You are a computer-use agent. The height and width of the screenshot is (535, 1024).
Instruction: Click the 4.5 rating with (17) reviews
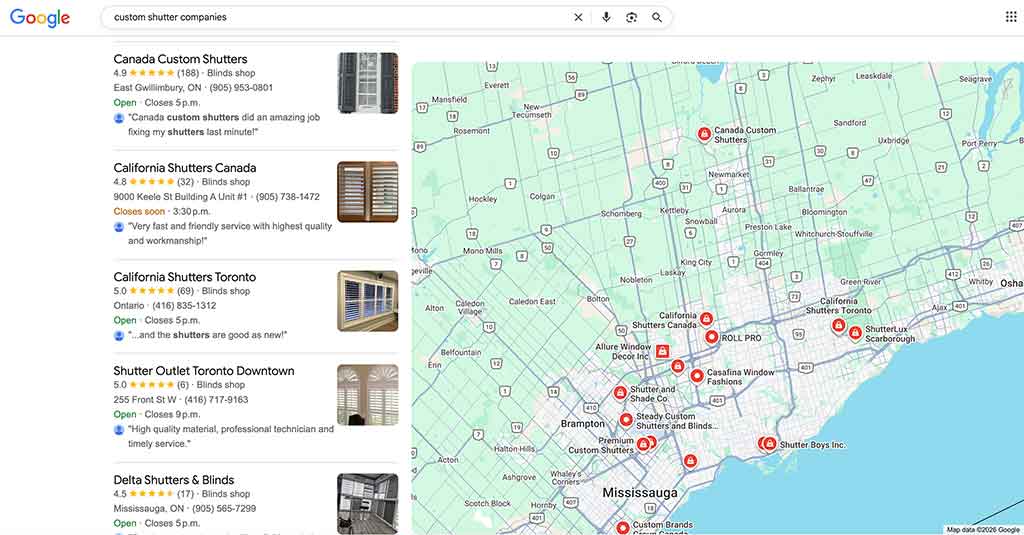153,494
